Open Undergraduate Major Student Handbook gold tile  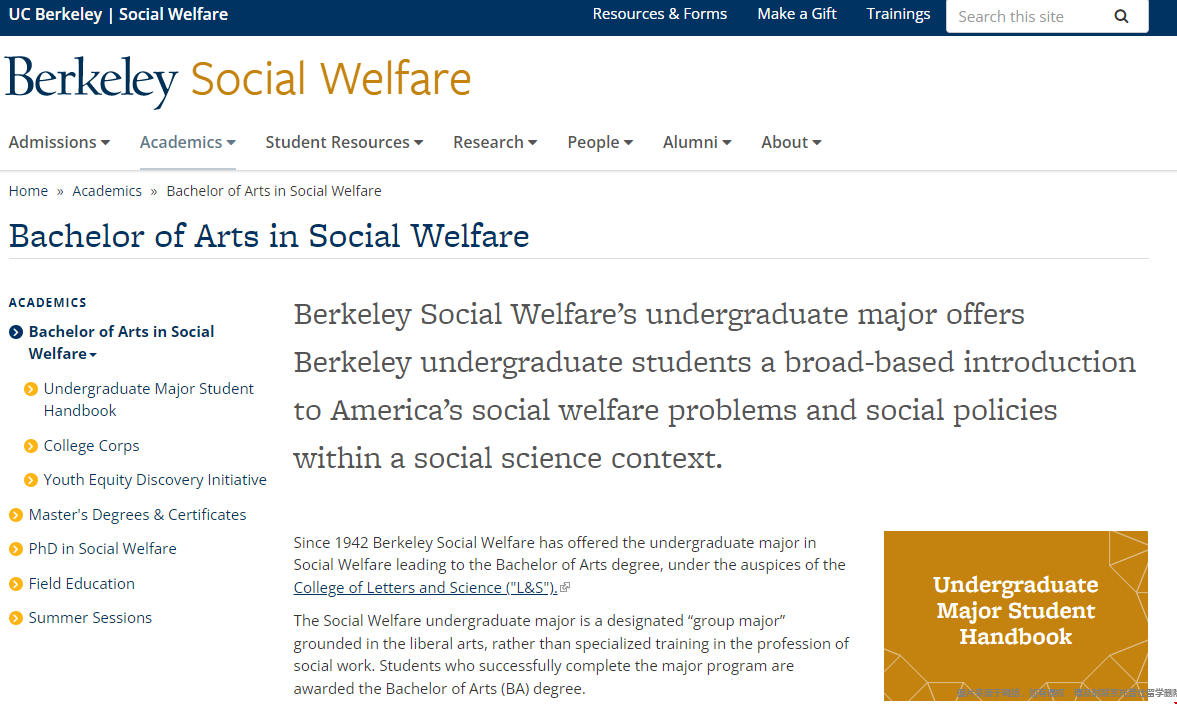[1016, 615]
